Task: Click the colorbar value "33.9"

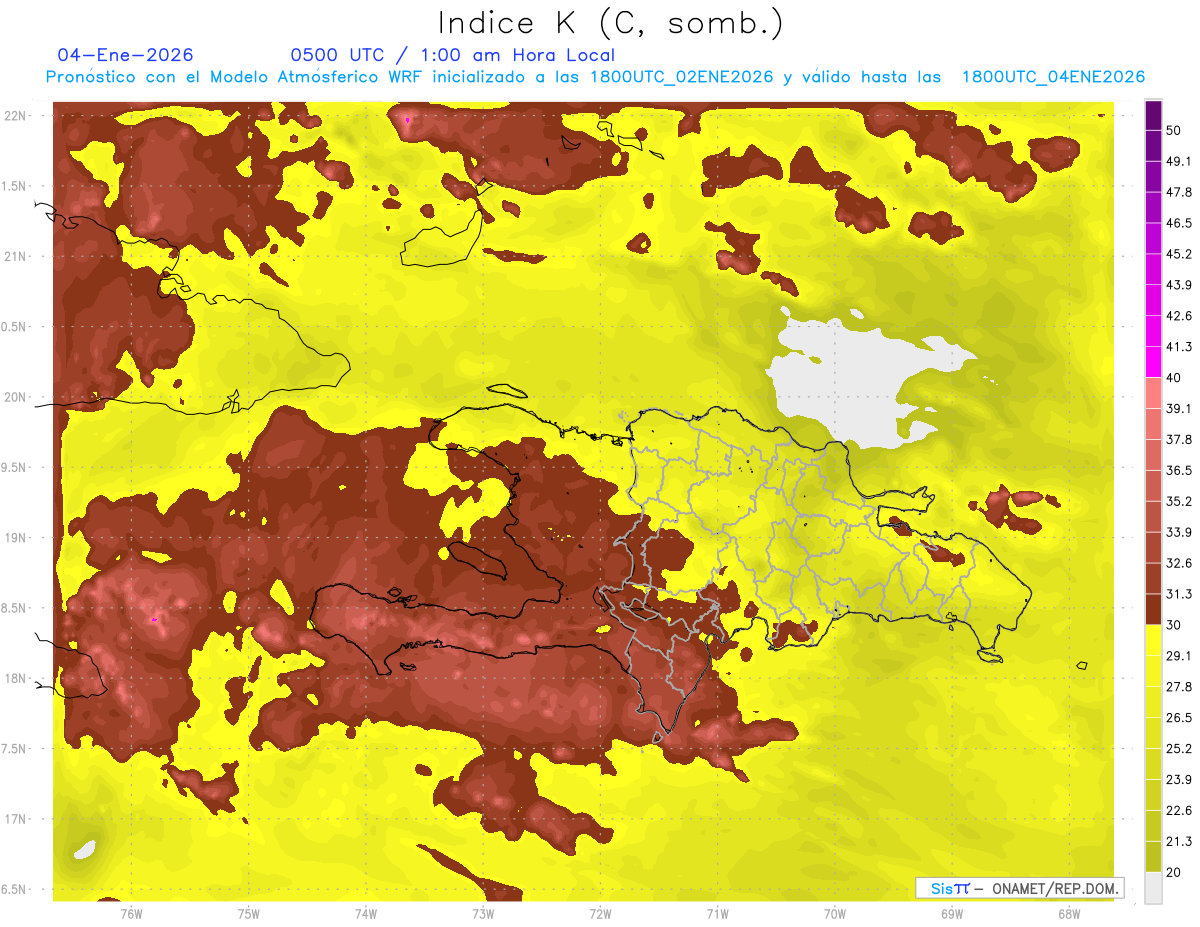Action: pyautogui.click(x=1179, y=531)
